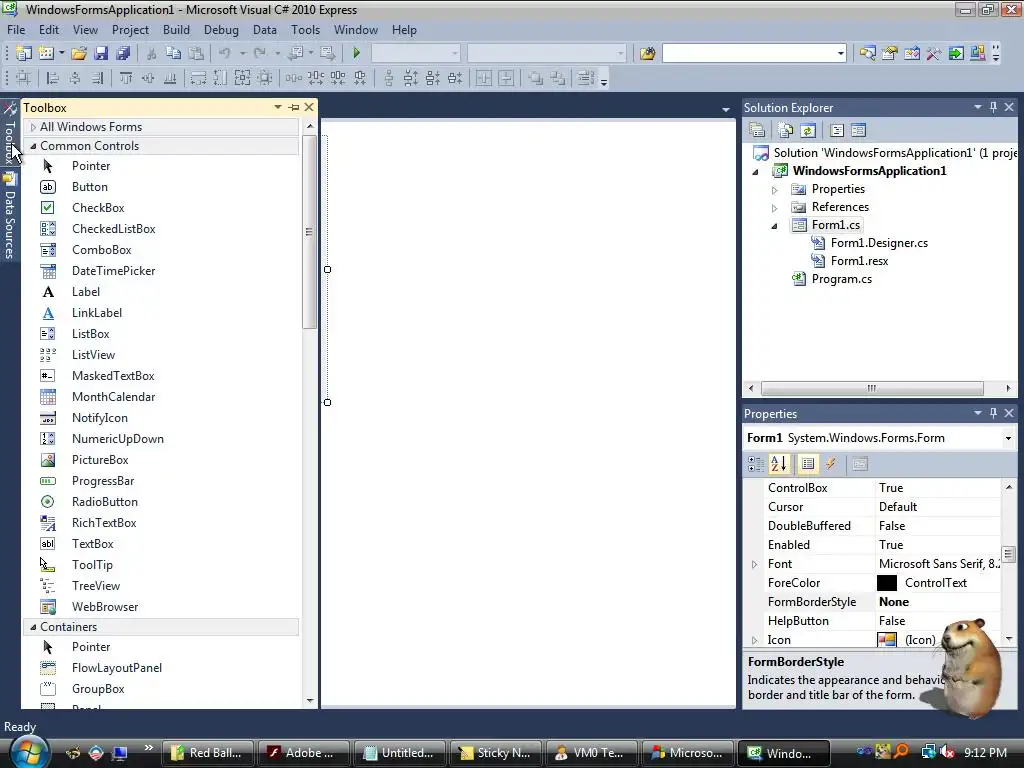Open the Properties Window toolbar icon

point(889,53)
